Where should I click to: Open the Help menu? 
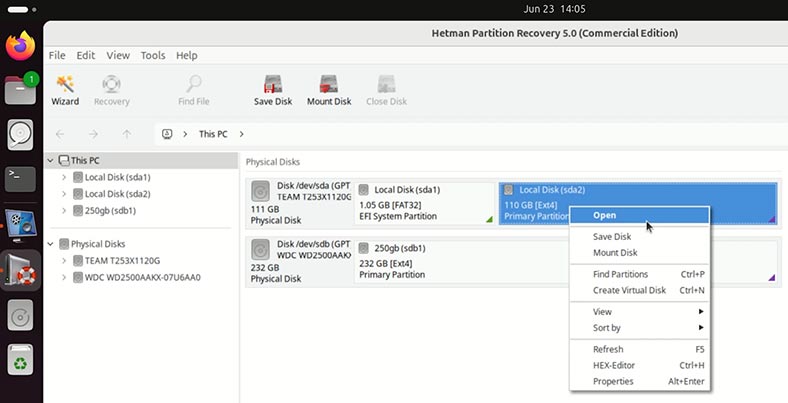coord(186,55)
